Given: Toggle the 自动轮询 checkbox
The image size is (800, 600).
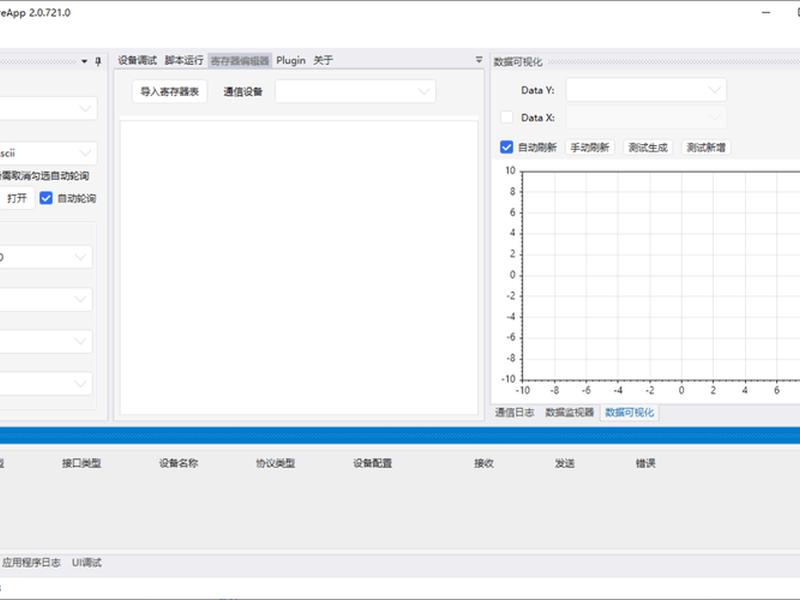Looking at the screenshot, I should click(x=46, y=198).
